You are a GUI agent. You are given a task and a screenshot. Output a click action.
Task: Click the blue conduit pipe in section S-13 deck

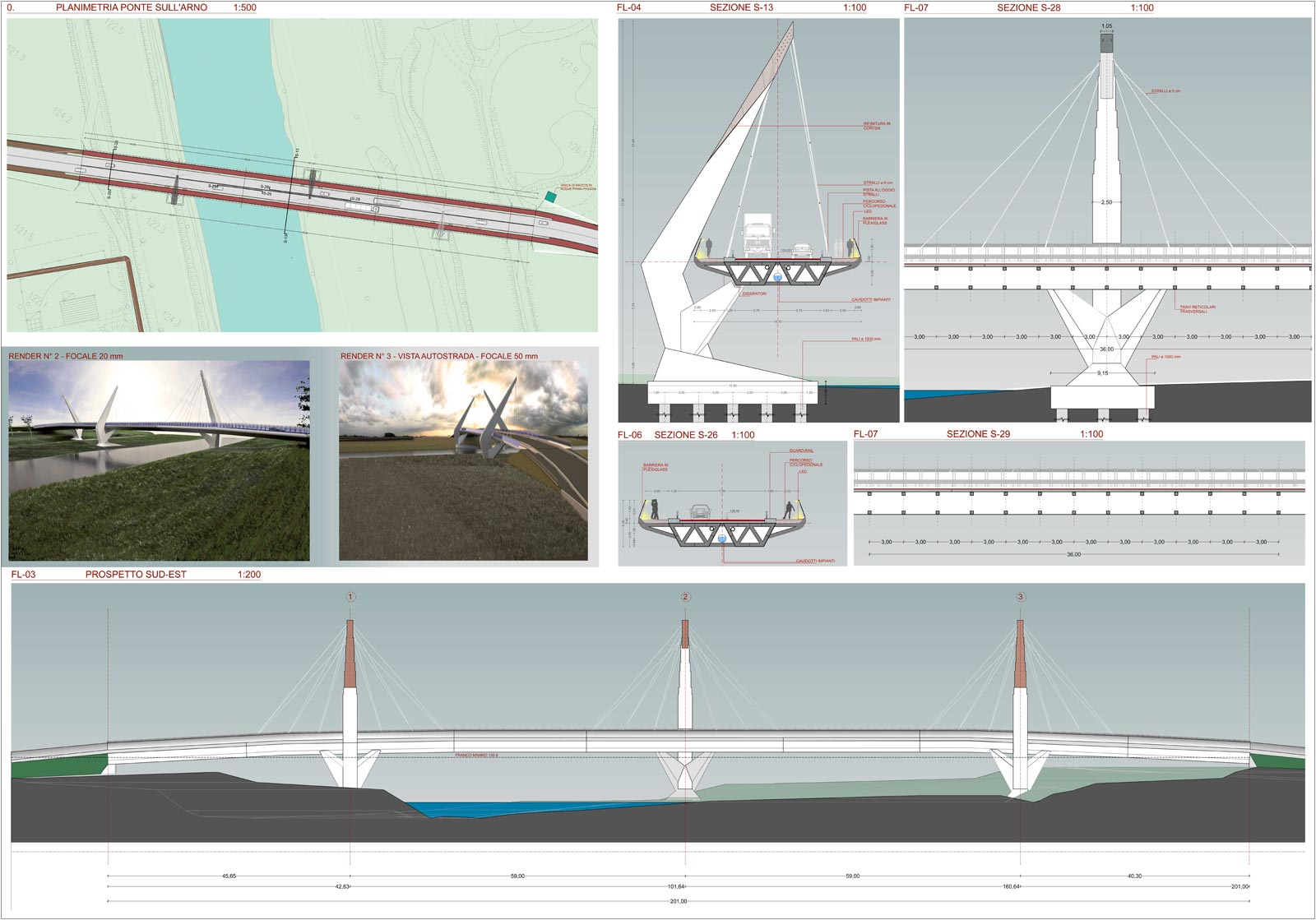point(777,277)
